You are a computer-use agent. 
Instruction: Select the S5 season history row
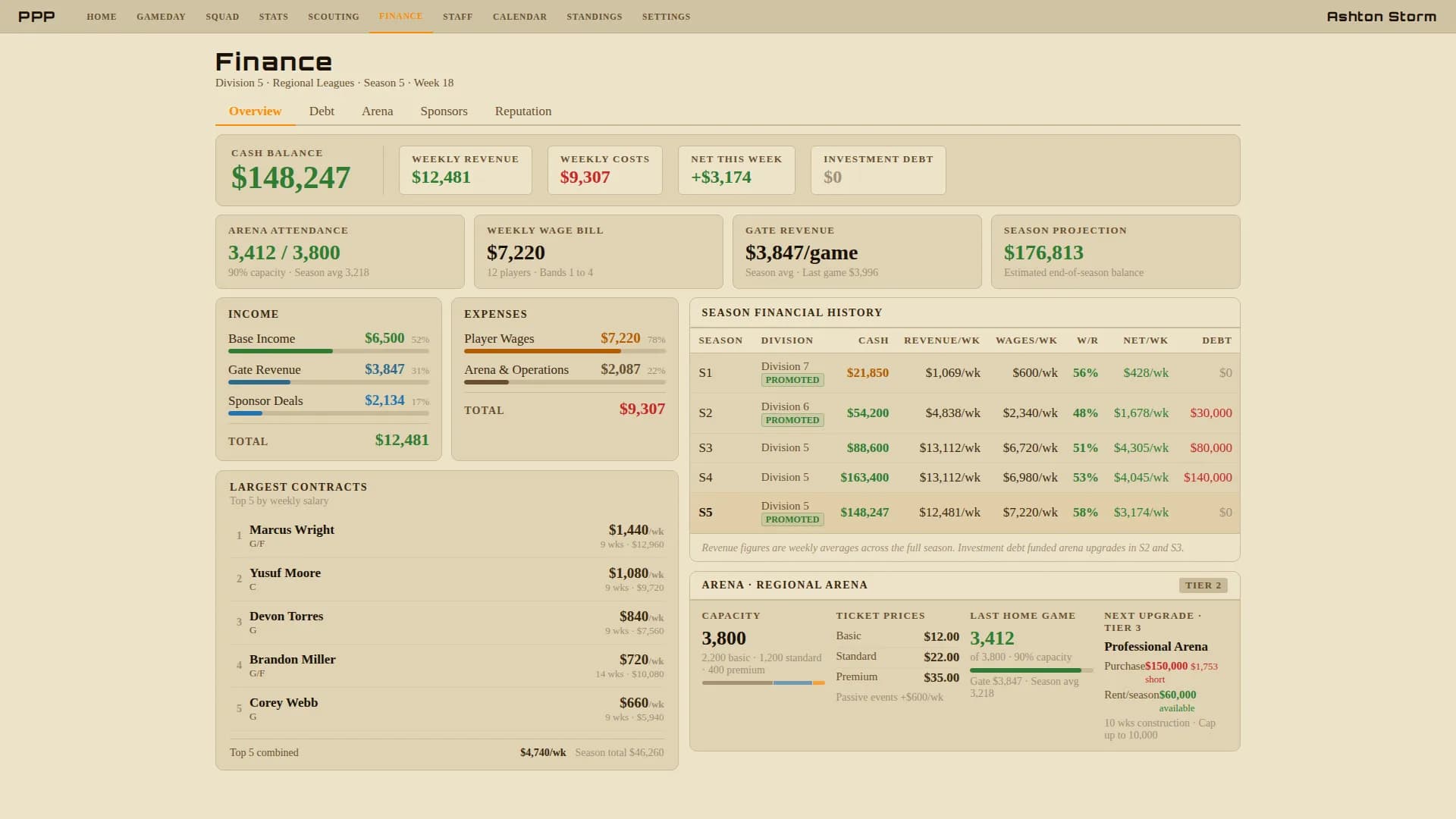tap(965, 513)
